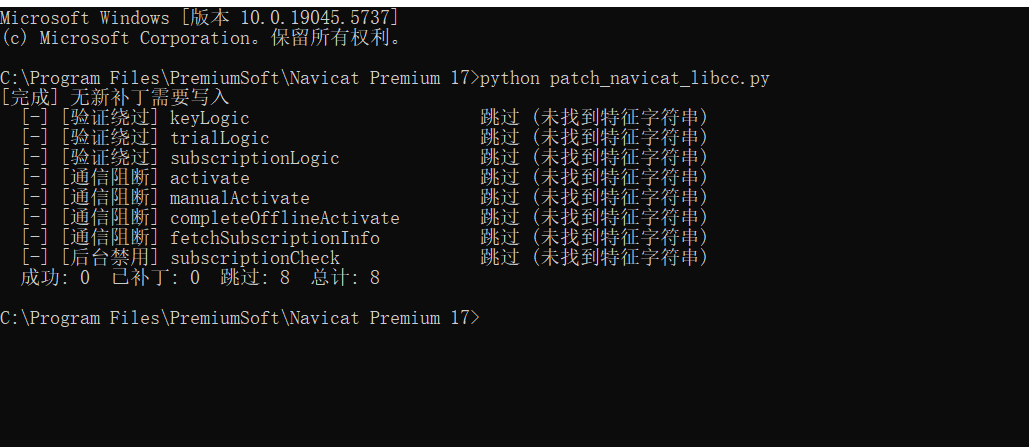Click the 跳过 status beside keyLogic
This screenshot has height=447, width=1029.
point(500,118)
